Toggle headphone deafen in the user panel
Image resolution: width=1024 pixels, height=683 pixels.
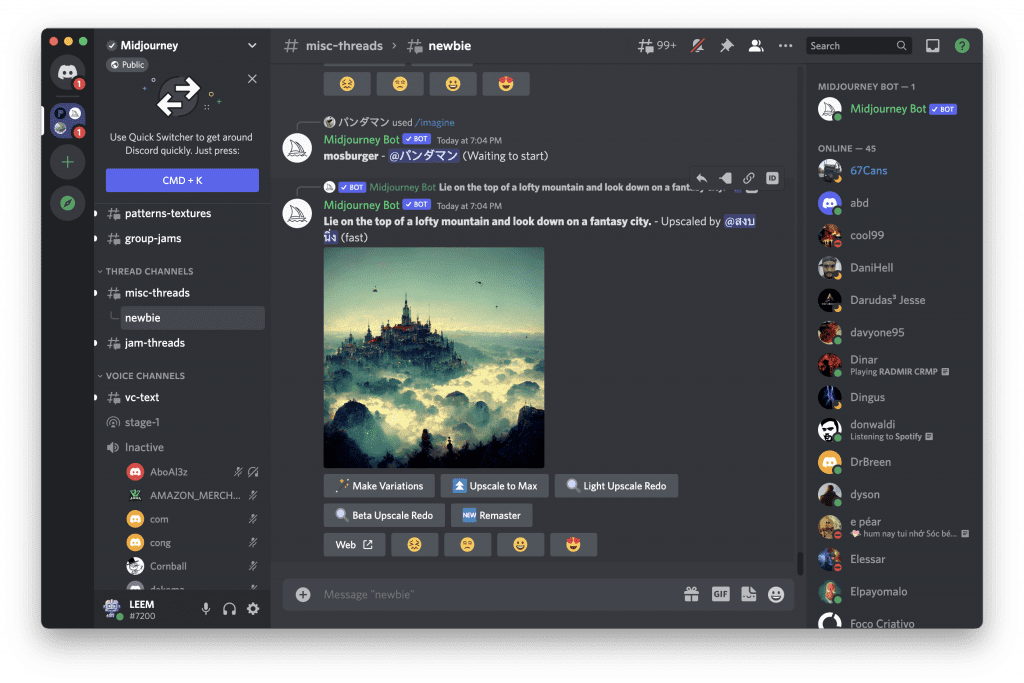[x=229, y=608]
